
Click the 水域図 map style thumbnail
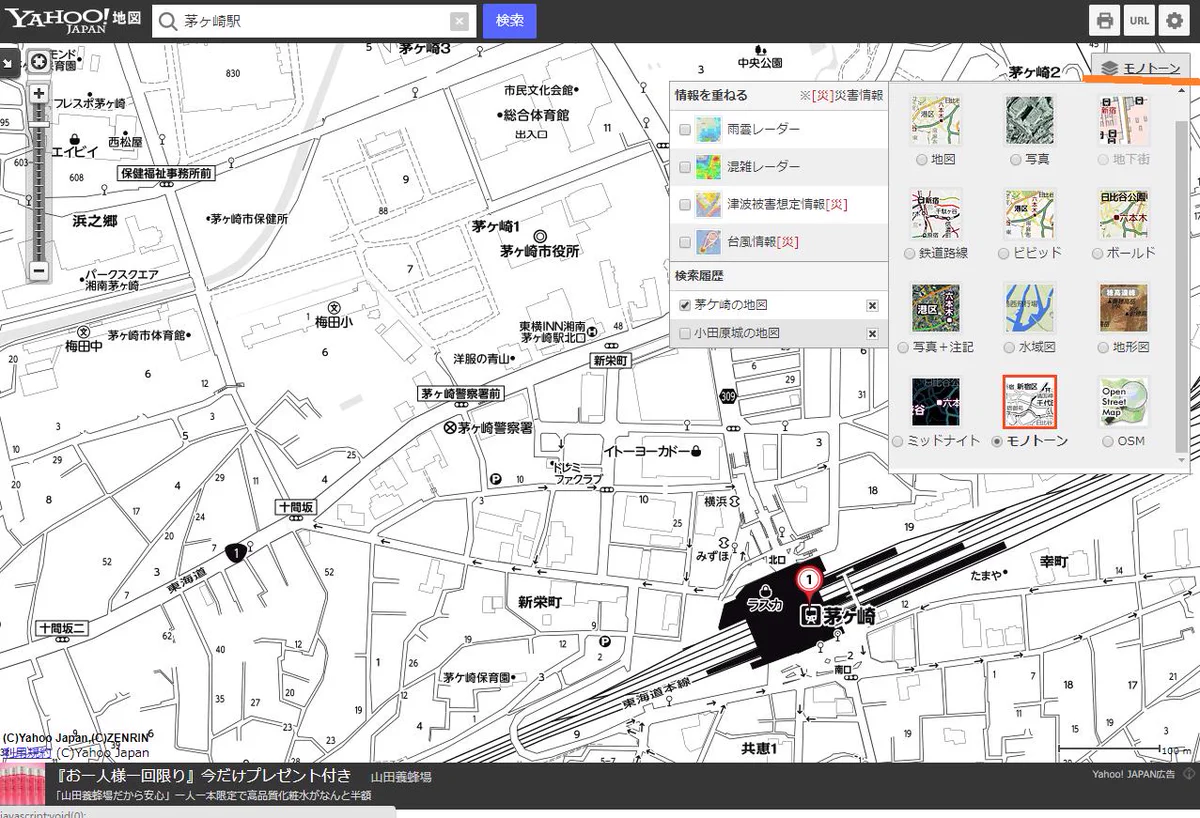pyautogui.click(x=1030, y=309)
